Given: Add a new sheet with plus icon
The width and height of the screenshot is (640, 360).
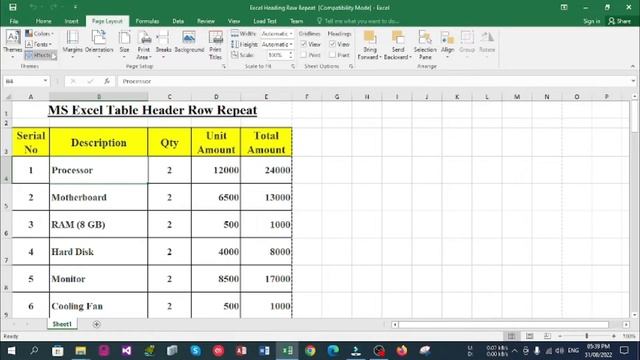Looking at the screenshot, I should [x=96, y=324].
